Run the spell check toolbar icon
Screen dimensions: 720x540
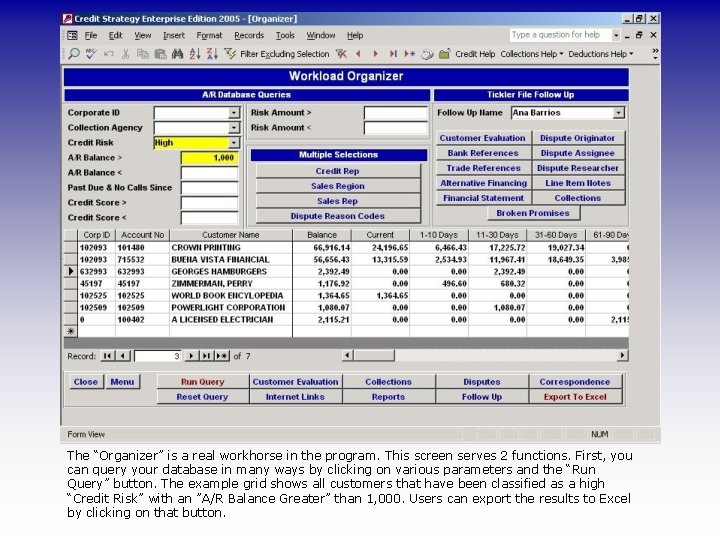tap(91, 54)
